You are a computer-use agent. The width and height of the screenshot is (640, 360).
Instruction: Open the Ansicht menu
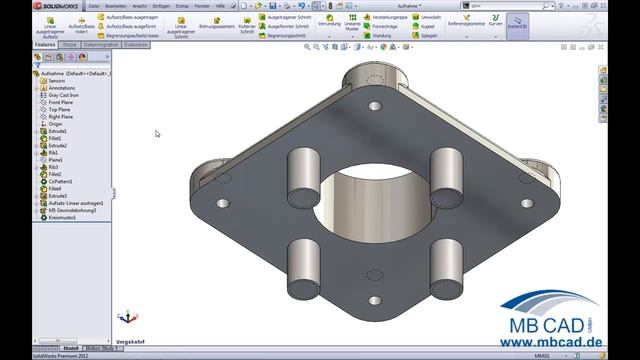click(139, 6)
